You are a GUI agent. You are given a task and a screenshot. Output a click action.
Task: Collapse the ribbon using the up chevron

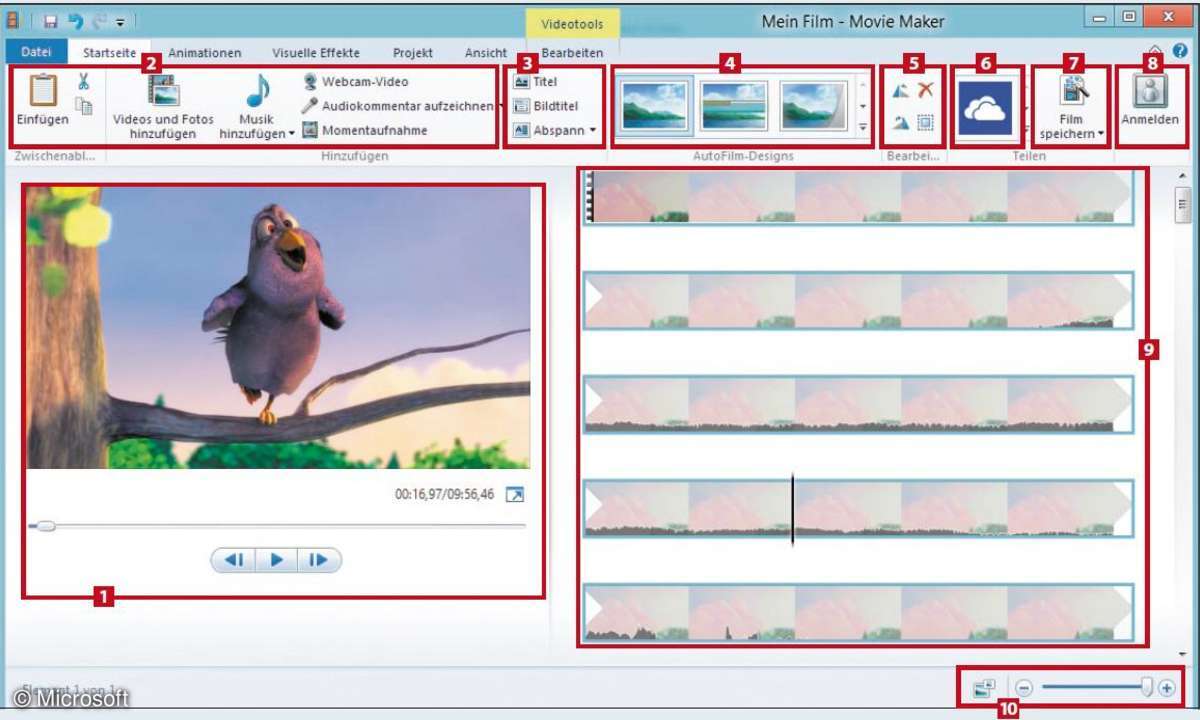coord(1156,51)
